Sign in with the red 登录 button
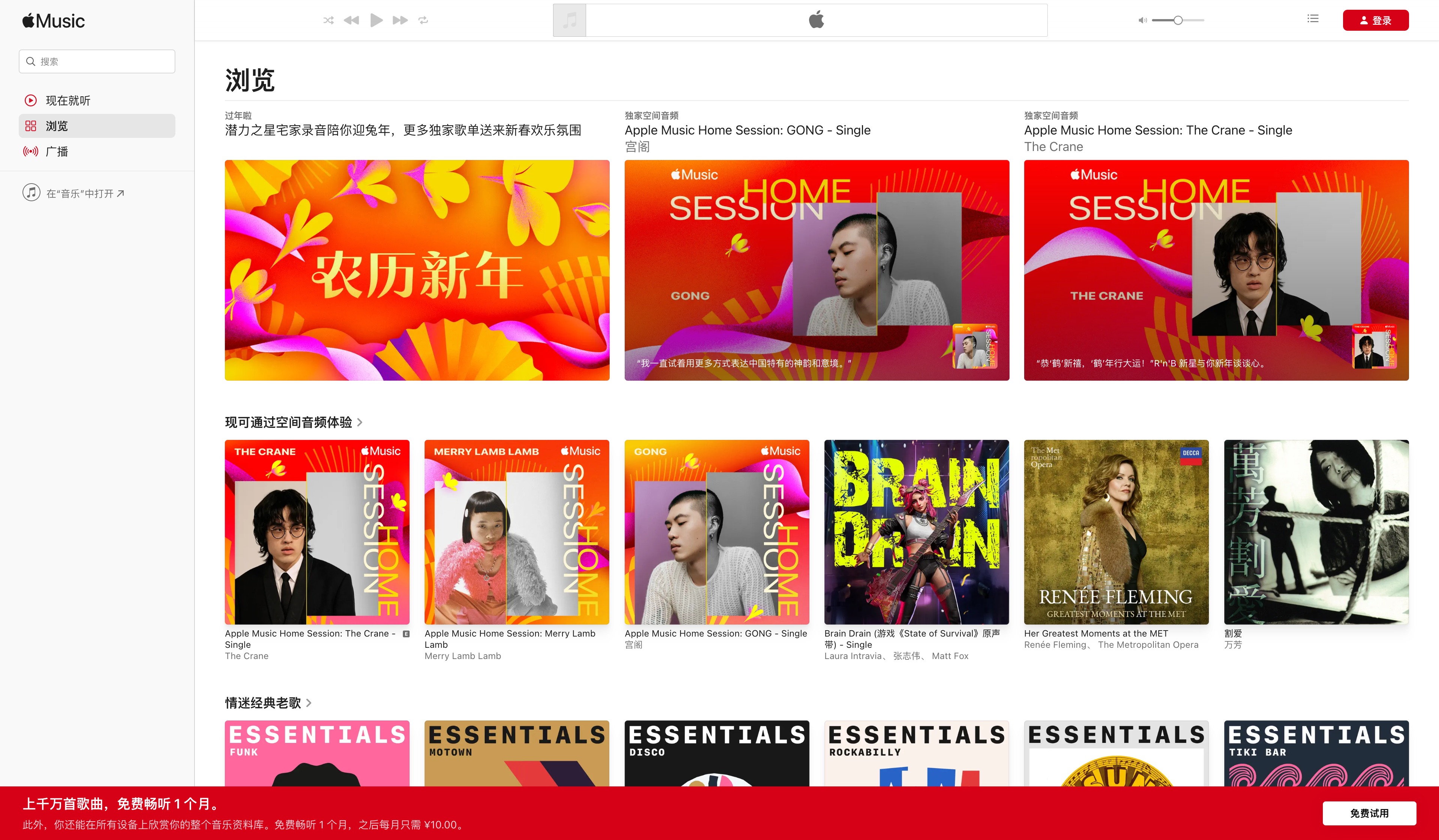 pos(1376,21)
